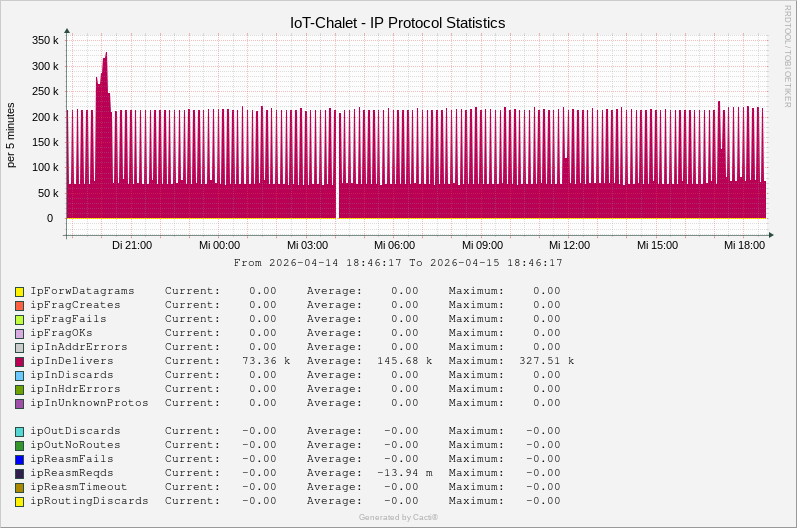
Task: Select the blue ipReasmFails legend swatch
Action: (x=19, y=460)
